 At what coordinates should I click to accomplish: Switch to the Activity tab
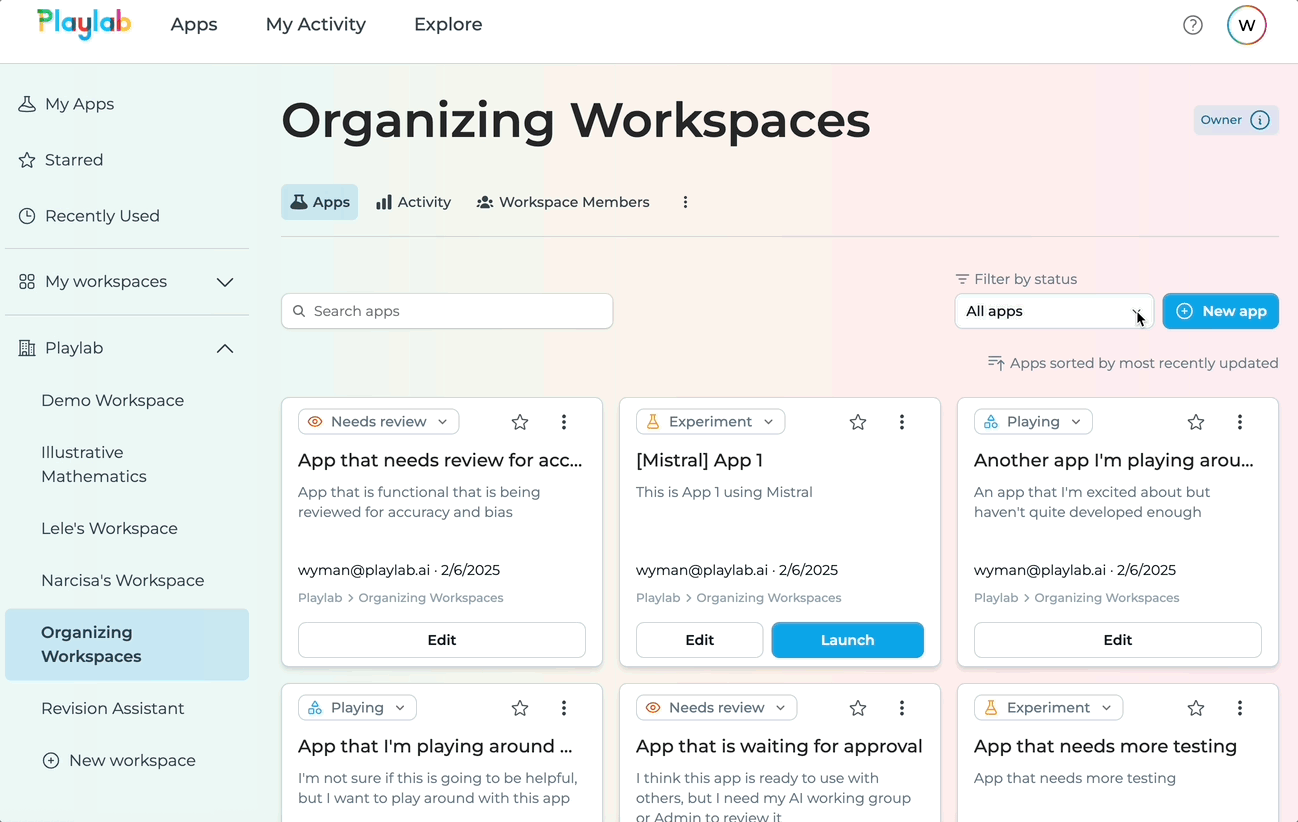click(x=412, y=201)
